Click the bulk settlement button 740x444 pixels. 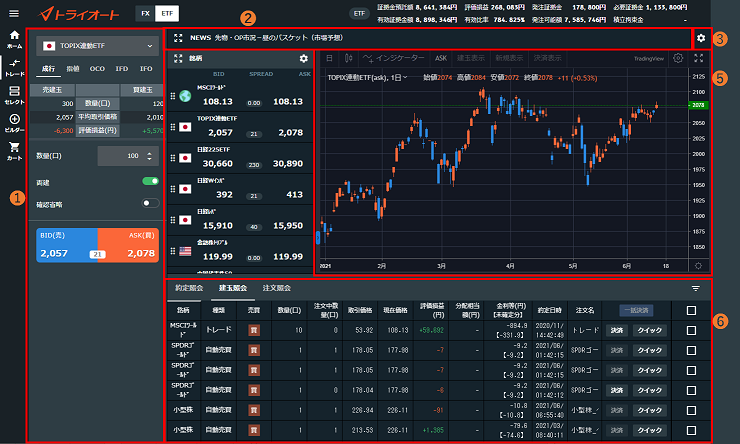[636, 310]
